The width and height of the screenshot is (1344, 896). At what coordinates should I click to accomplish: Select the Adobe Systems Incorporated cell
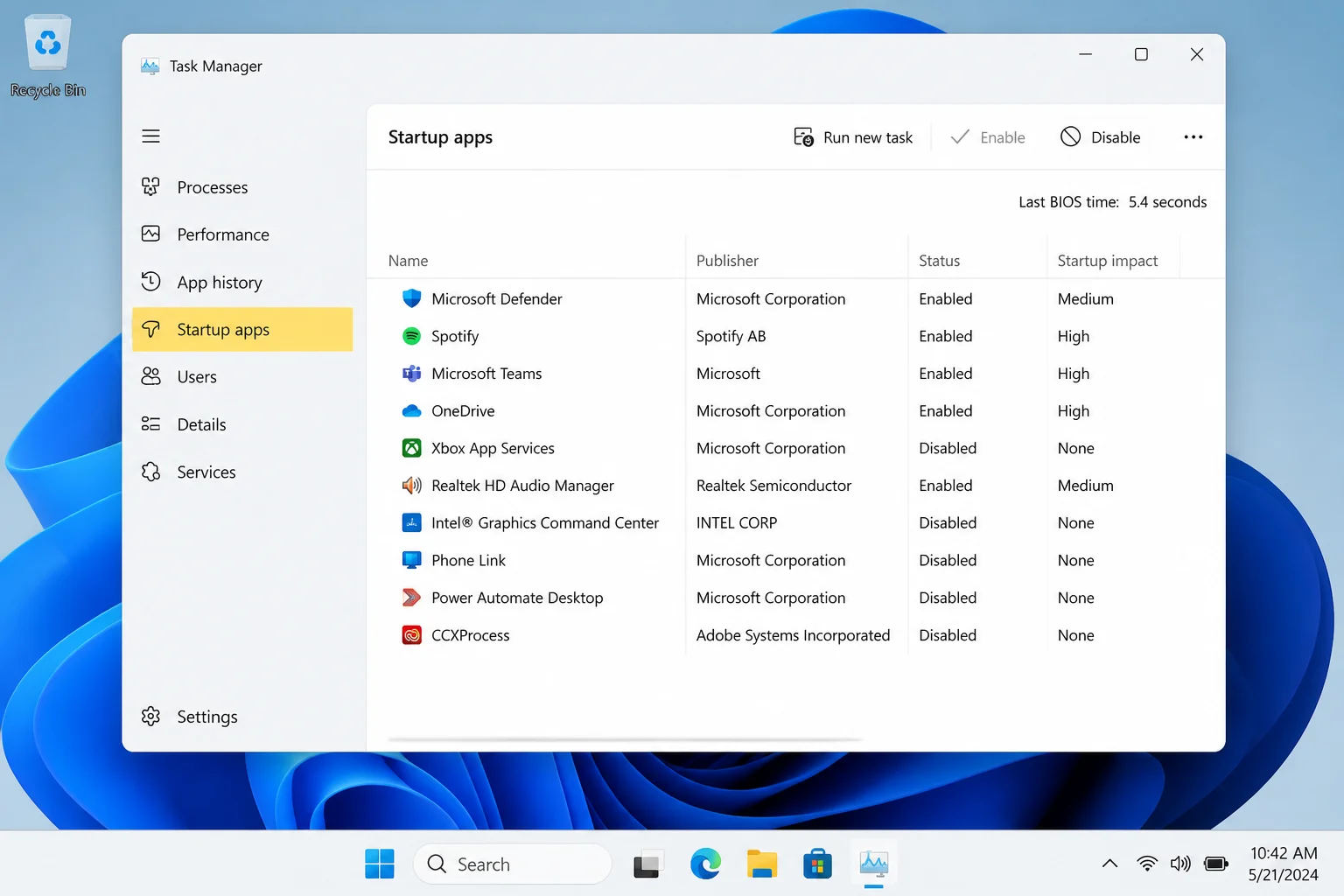click(x=793, y=635)
